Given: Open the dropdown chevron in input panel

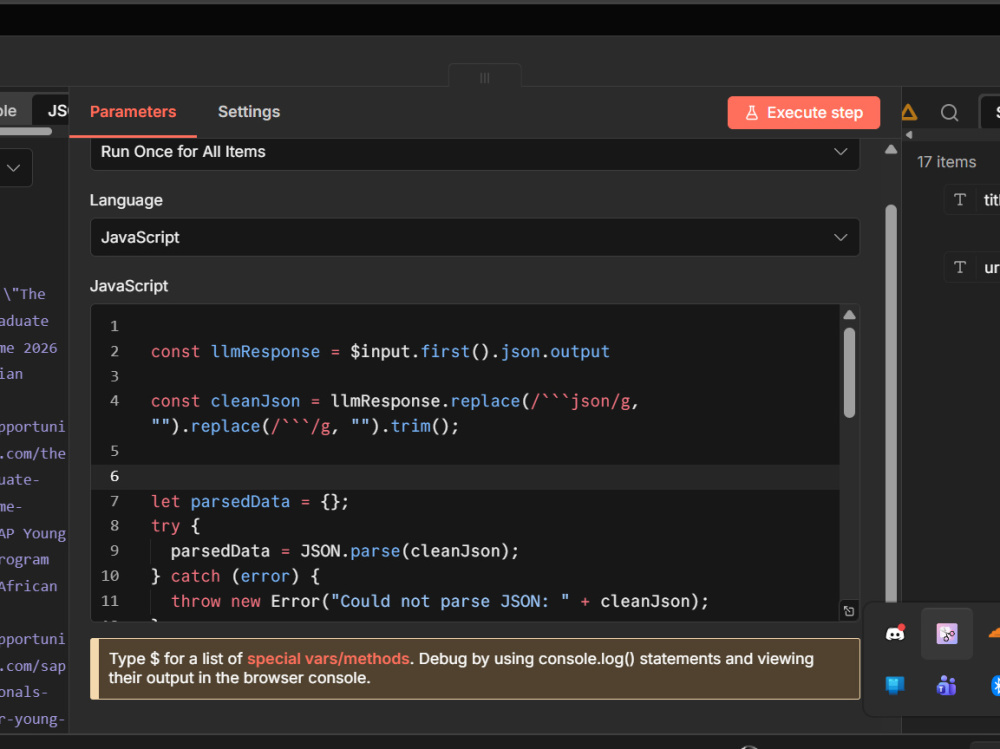Looking at the screenshot, I should pyautogui.click(x=13, y=168).
